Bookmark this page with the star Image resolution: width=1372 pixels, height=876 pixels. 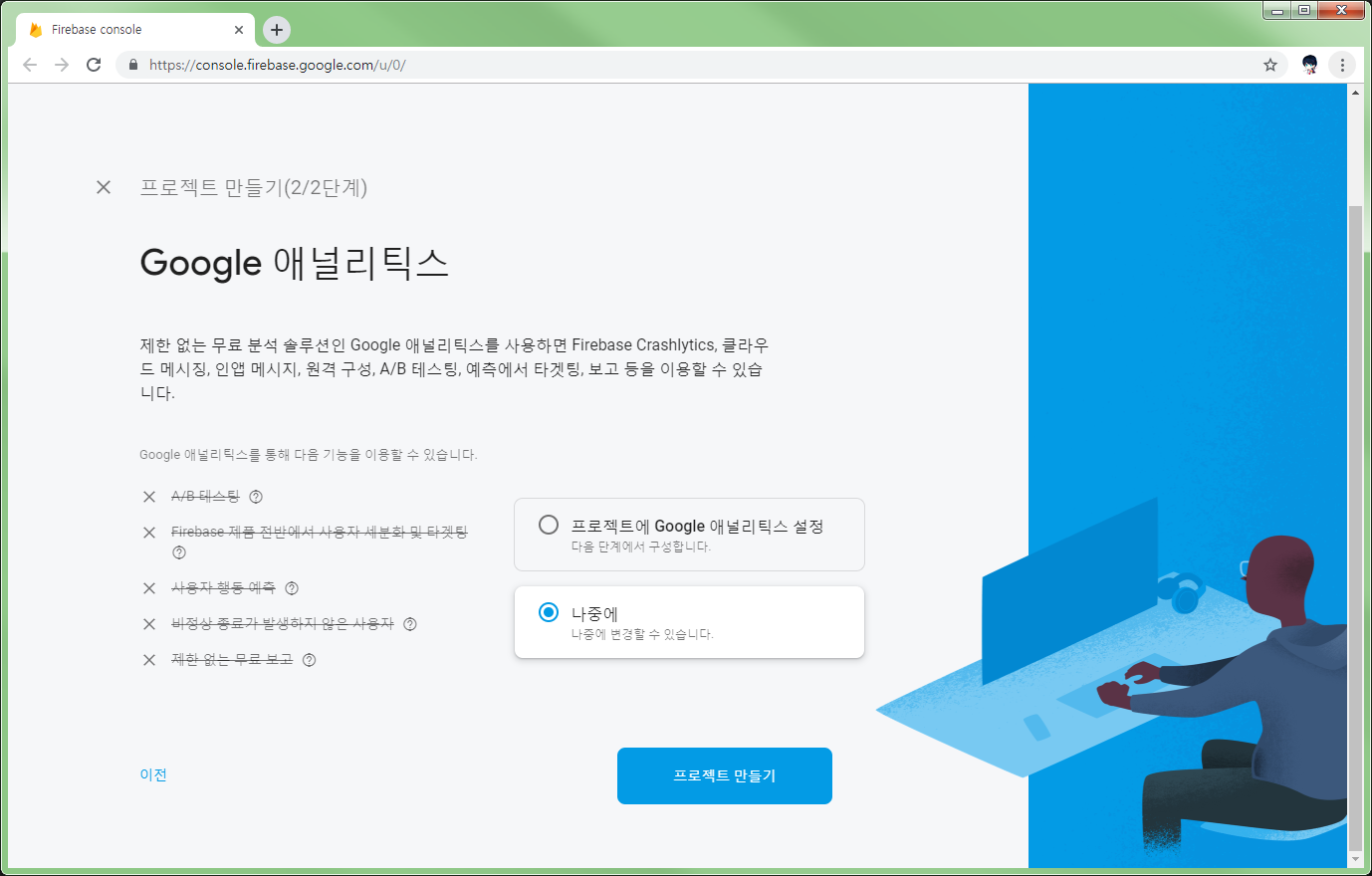tap(1270, 65)
